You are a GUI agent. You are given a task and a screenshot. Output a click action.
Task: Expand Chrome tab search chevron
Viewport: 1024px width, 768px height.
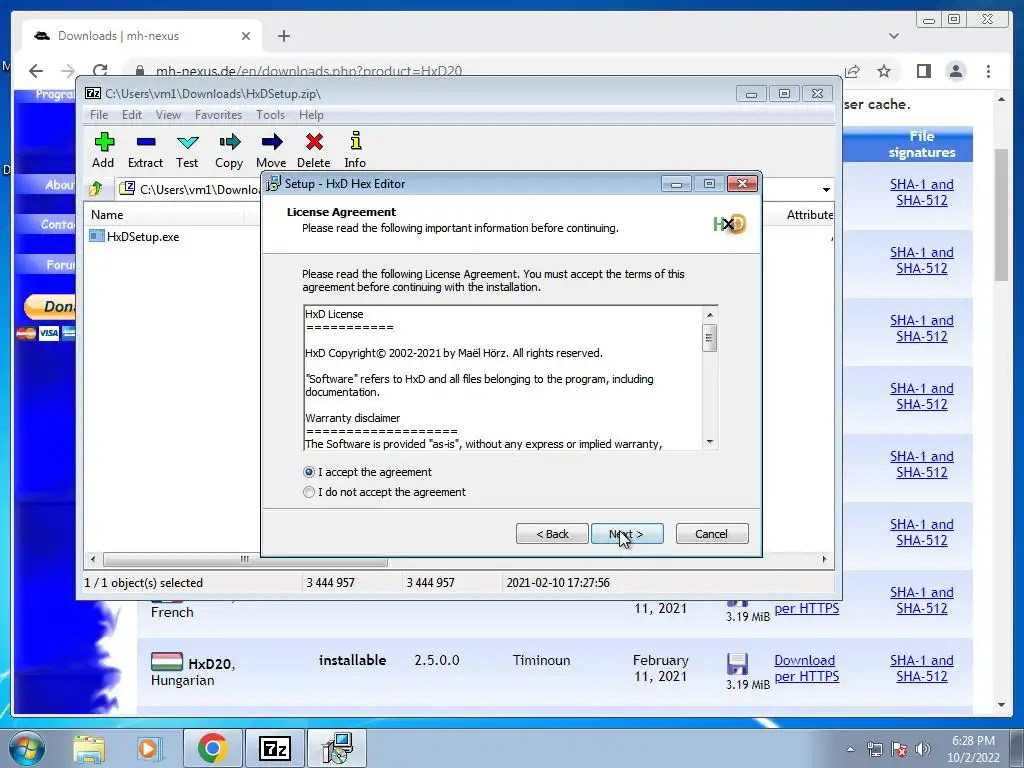click(x=894, y=36)
